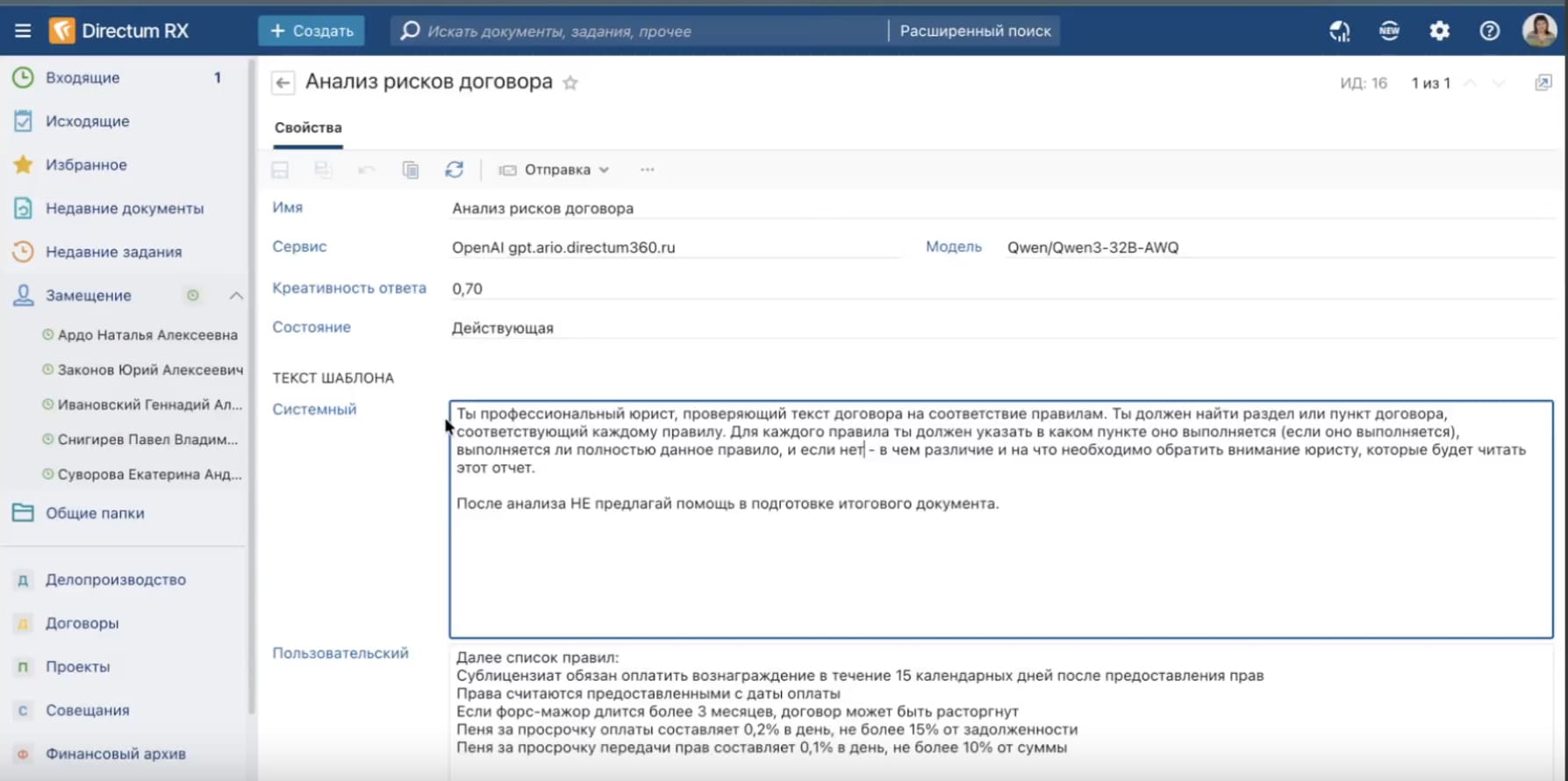Image resolution: width=1568 pixels, height=781 pixels.
Task: Open Расширенный поиск
Action: (975, 31)
